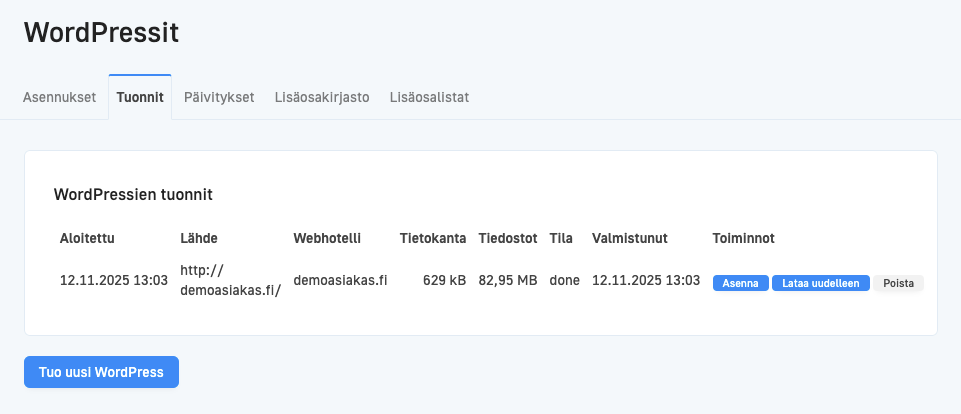Open the Asennukset tab

(59, 98)
